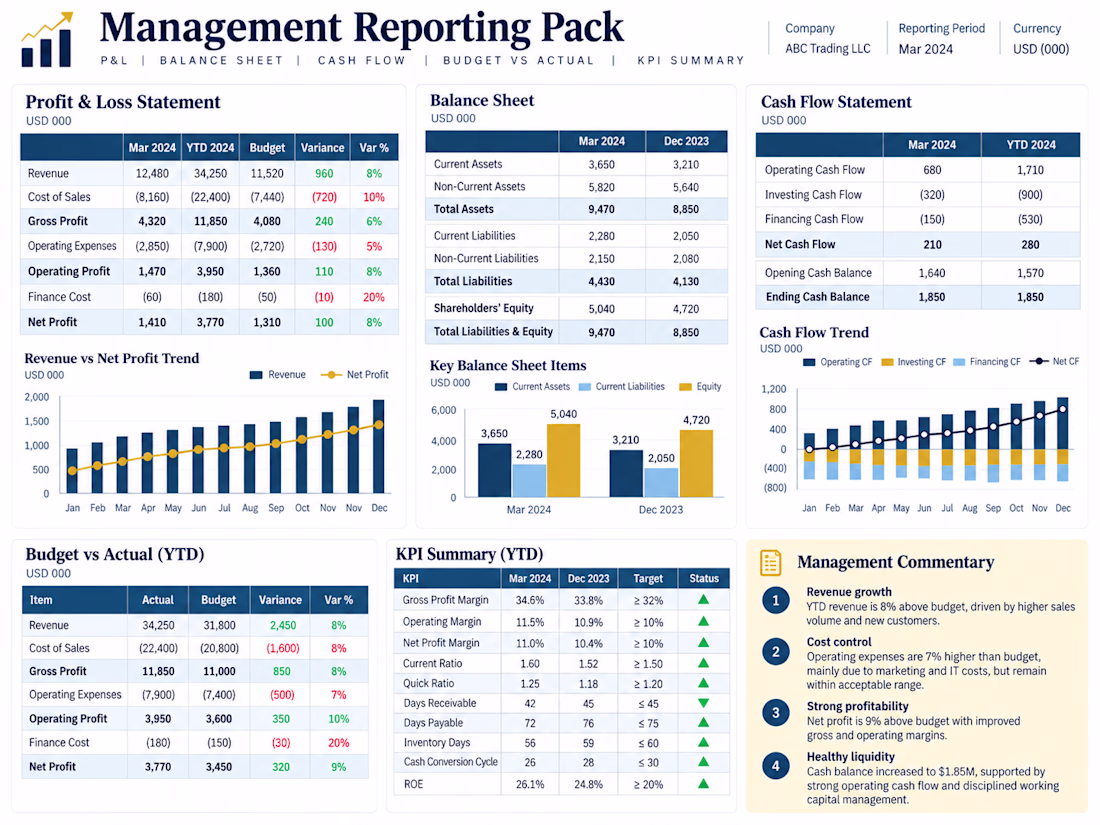
Task: Click the Revenue value 12,480 in P&L
Action: click(x=152, y=173)
